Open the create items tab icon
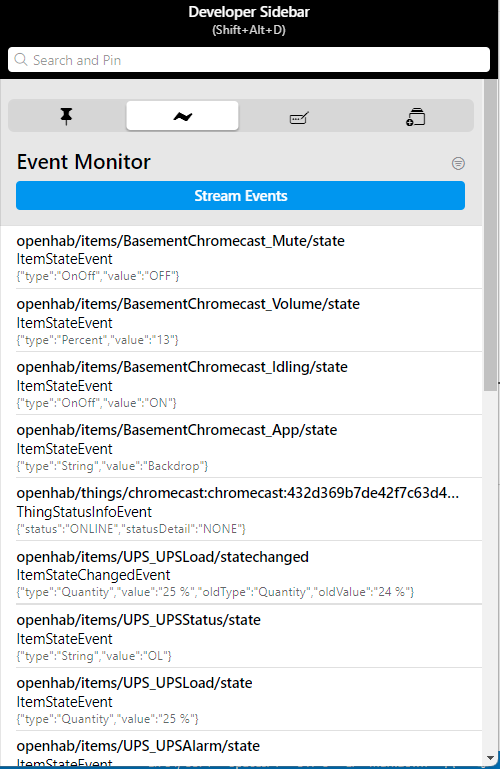This screenshot has width=500, height=769. pos(416,116)
